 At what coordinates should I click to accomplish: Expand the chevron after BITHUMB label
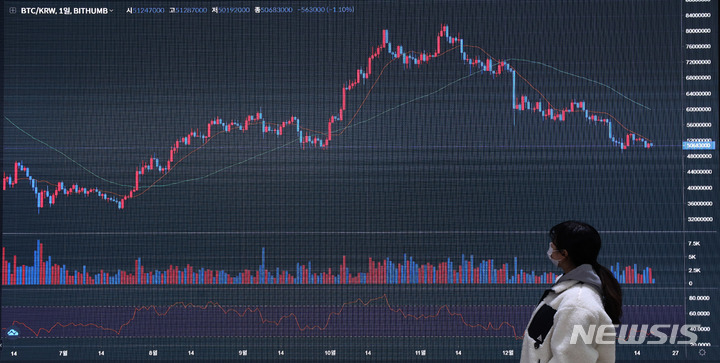(x=111, y=11)
